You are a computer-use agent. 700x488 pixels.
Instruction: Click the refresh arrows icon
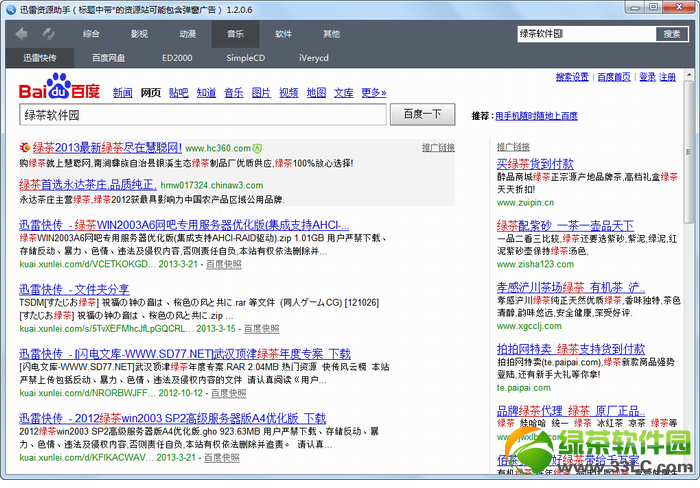(x=48, y=34)
